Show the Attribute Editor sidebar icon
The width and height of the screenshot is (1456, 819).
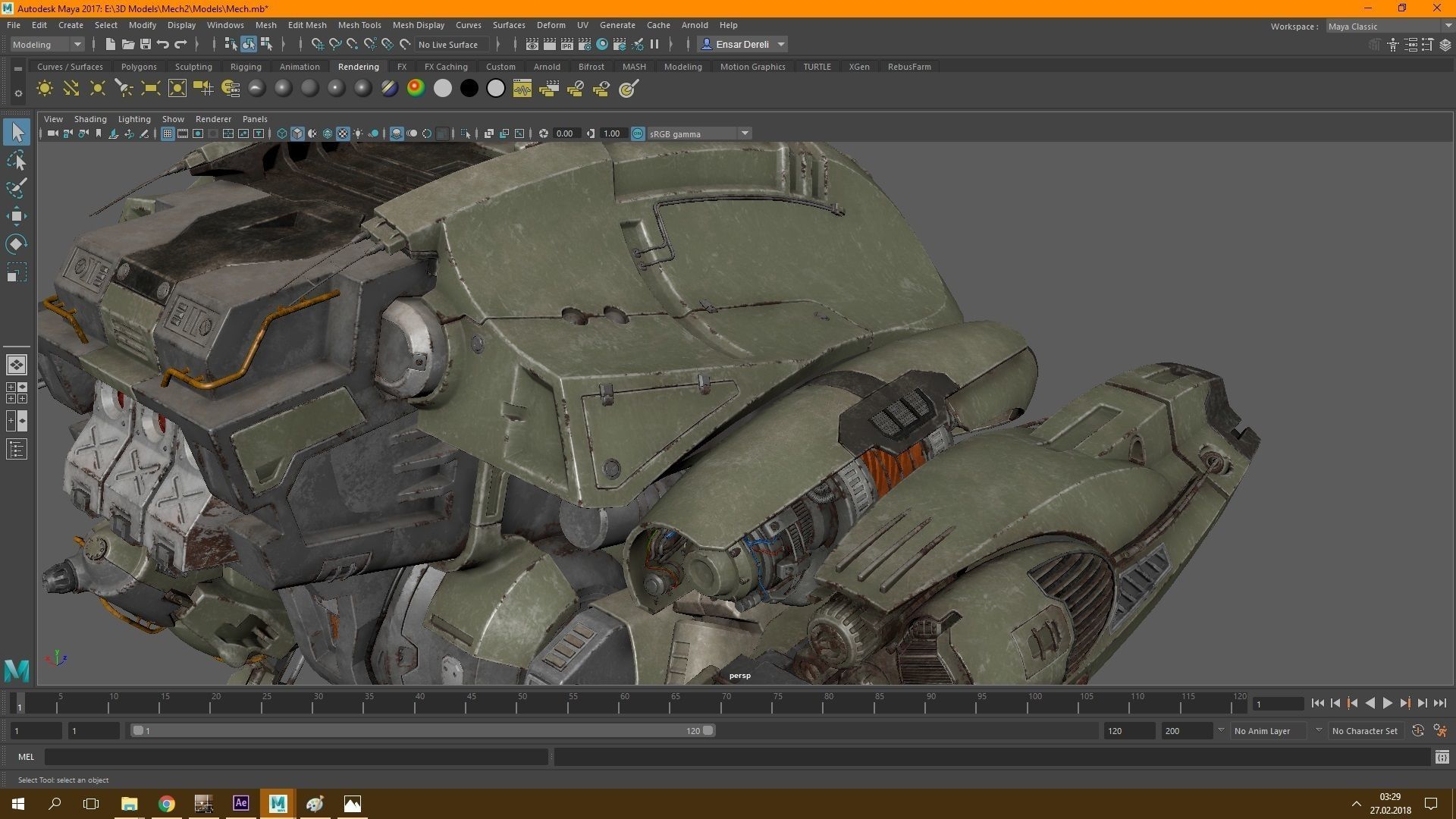1410,45
